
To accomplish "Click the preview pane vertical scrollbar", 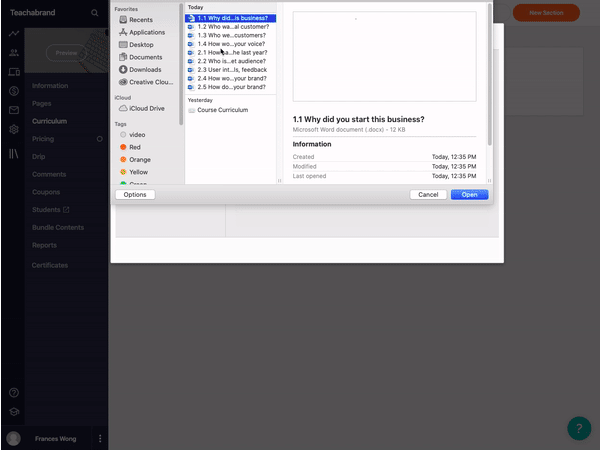I will point(489,75).
